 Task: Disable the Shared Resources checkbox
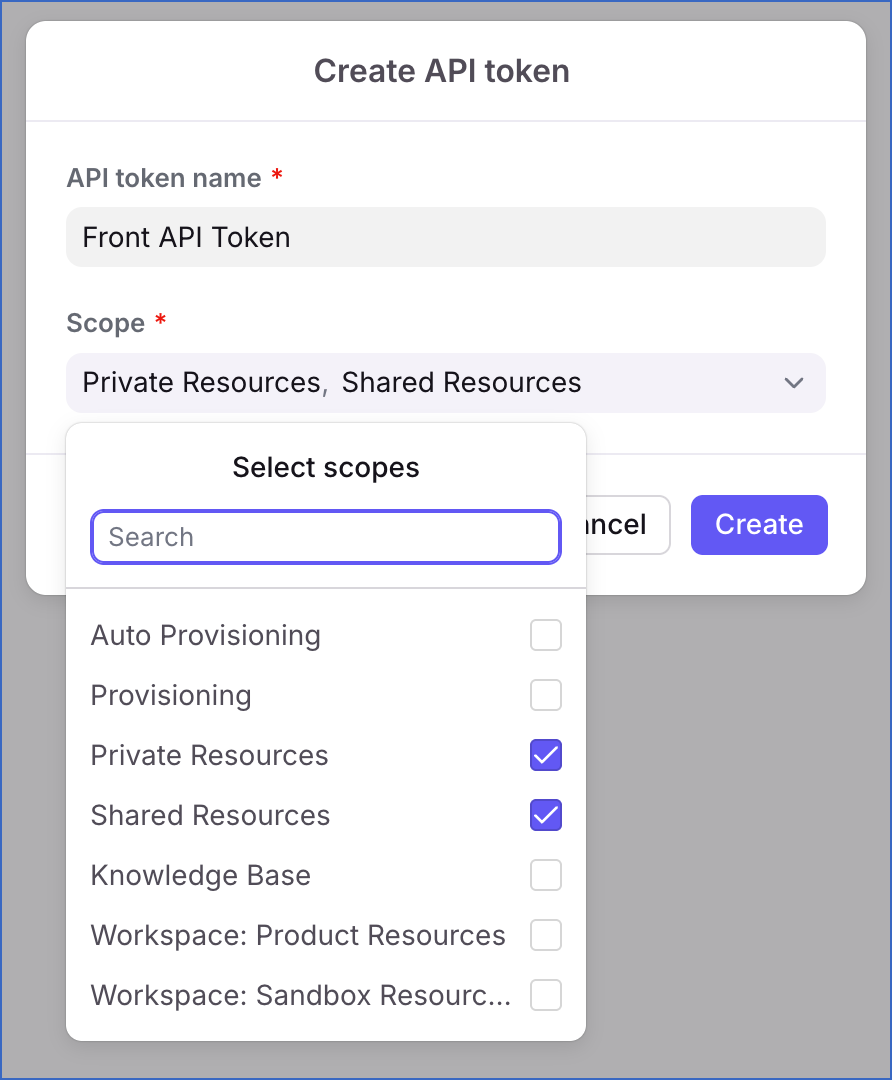pos(546,815)
